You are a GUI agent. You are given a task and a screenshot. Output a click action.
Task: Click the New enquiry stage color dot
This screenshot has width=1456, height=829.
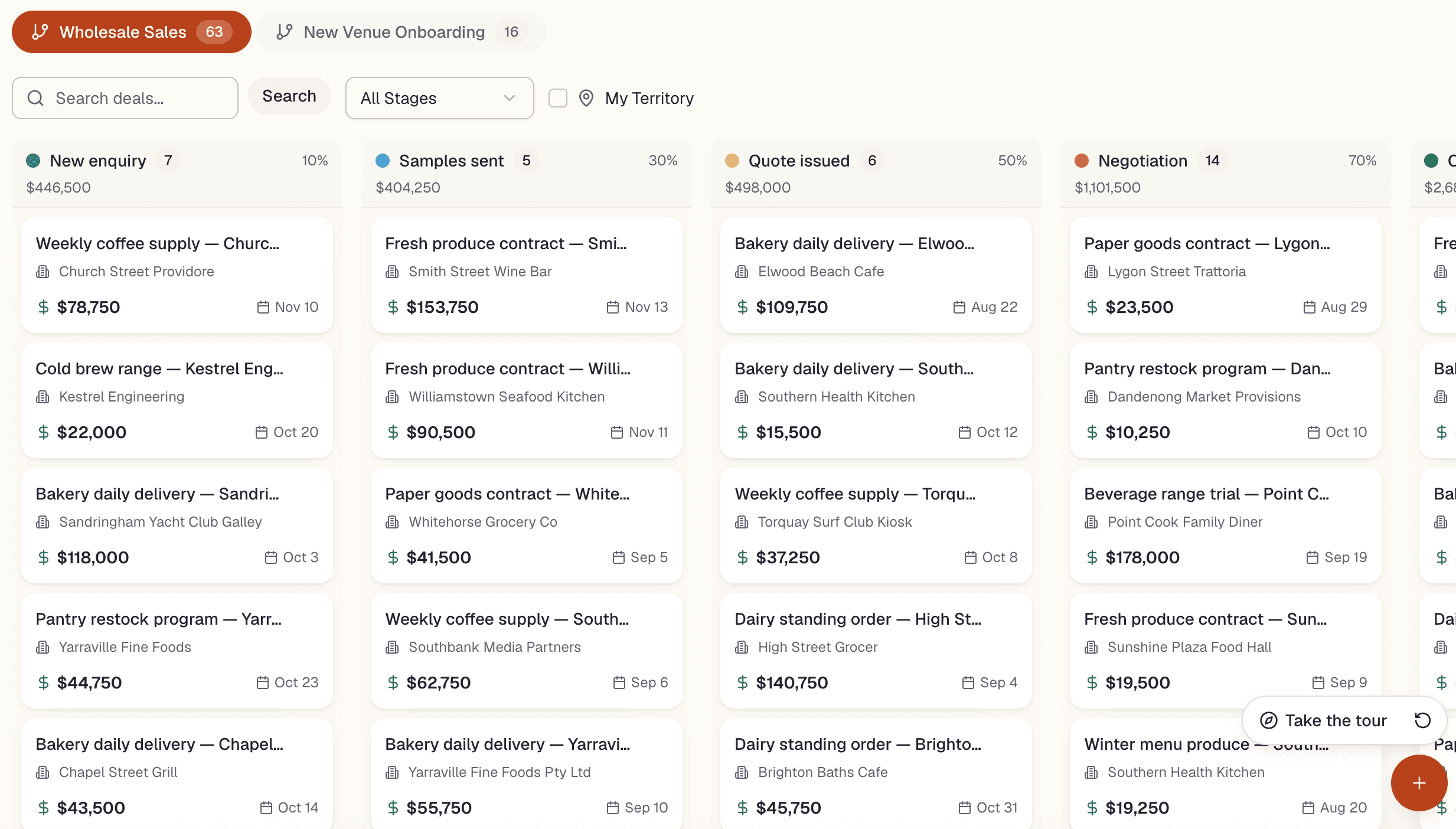click(33, 161)
